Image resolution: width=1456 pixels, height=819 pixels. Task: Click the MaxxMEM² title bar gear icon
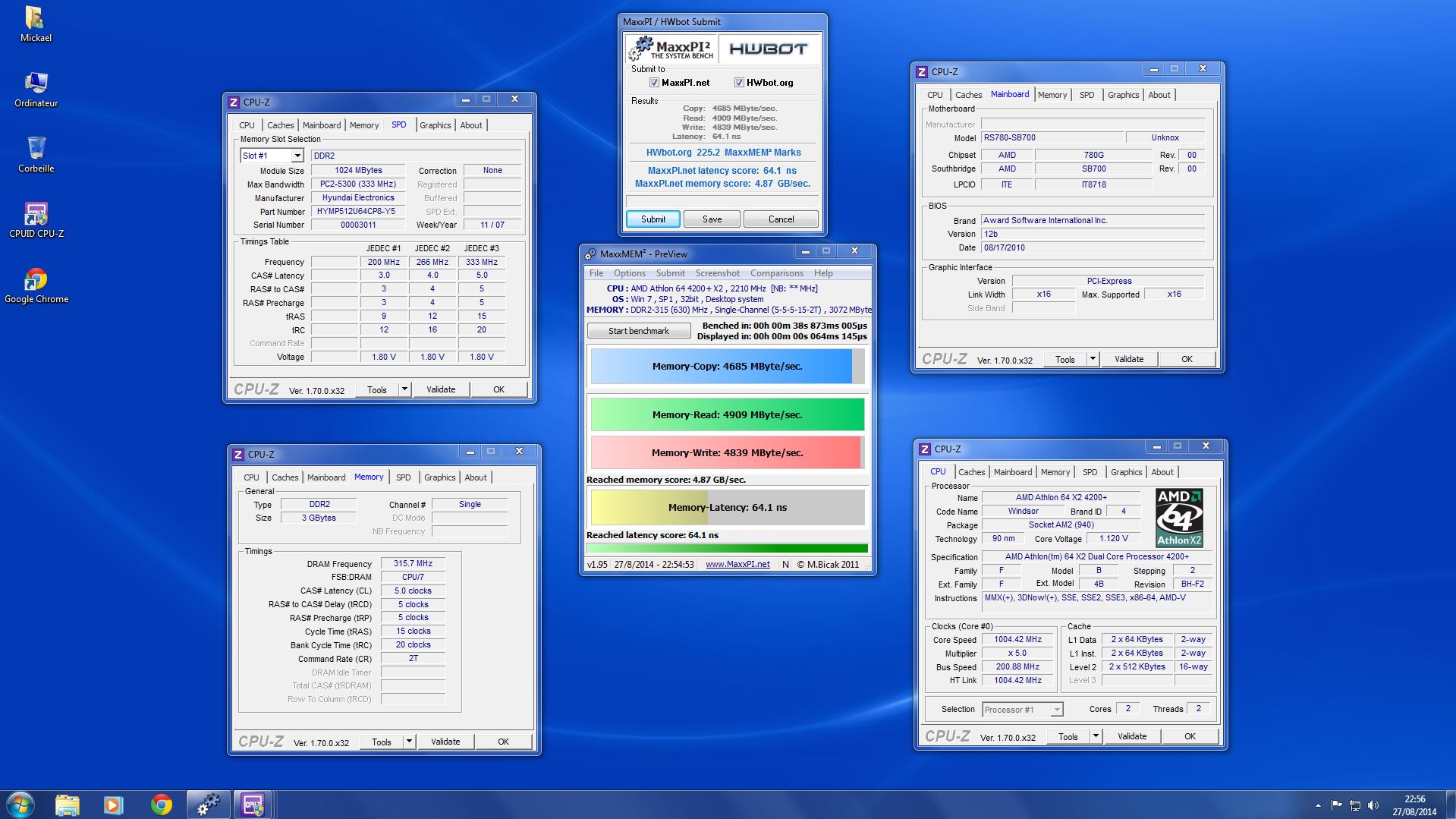591,254
